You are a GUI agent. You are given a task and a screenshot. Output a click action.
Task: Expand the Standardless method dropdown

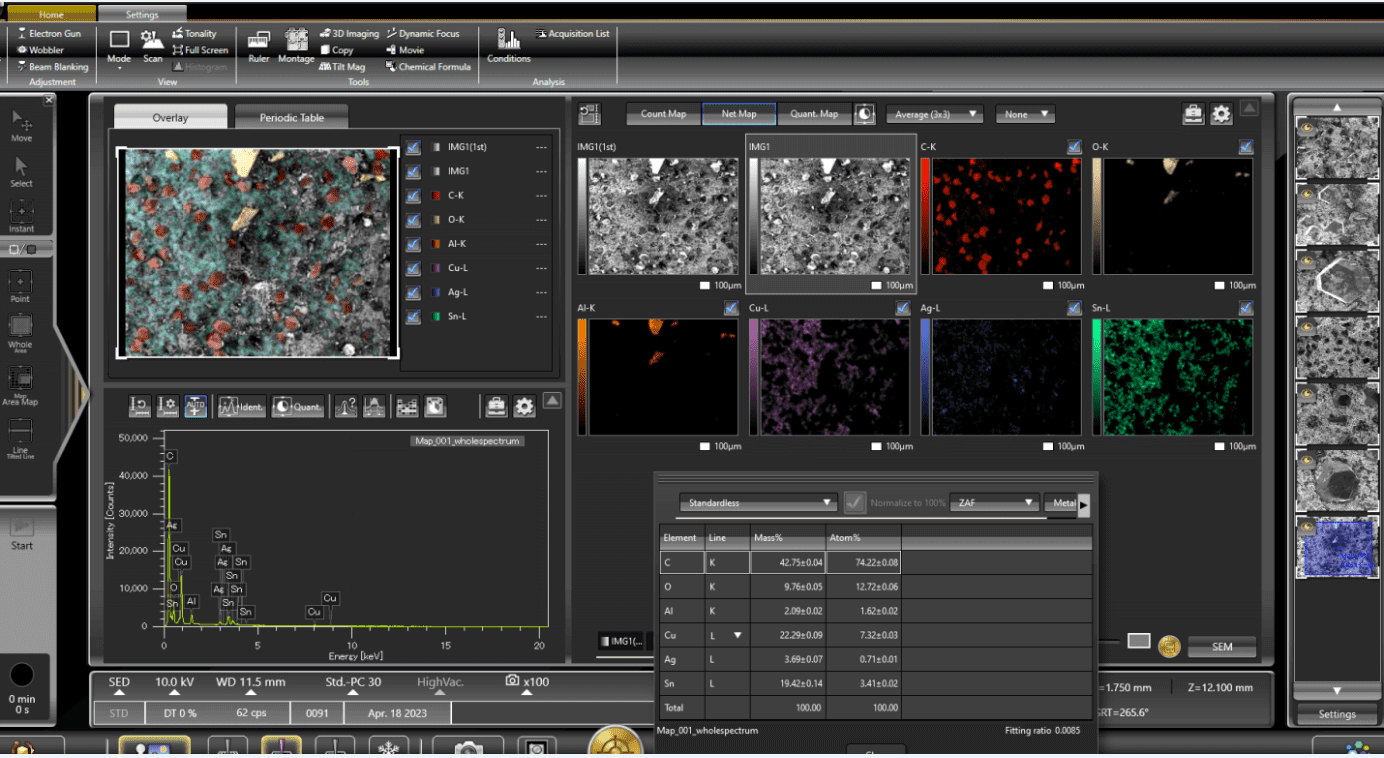click(757, 503)
